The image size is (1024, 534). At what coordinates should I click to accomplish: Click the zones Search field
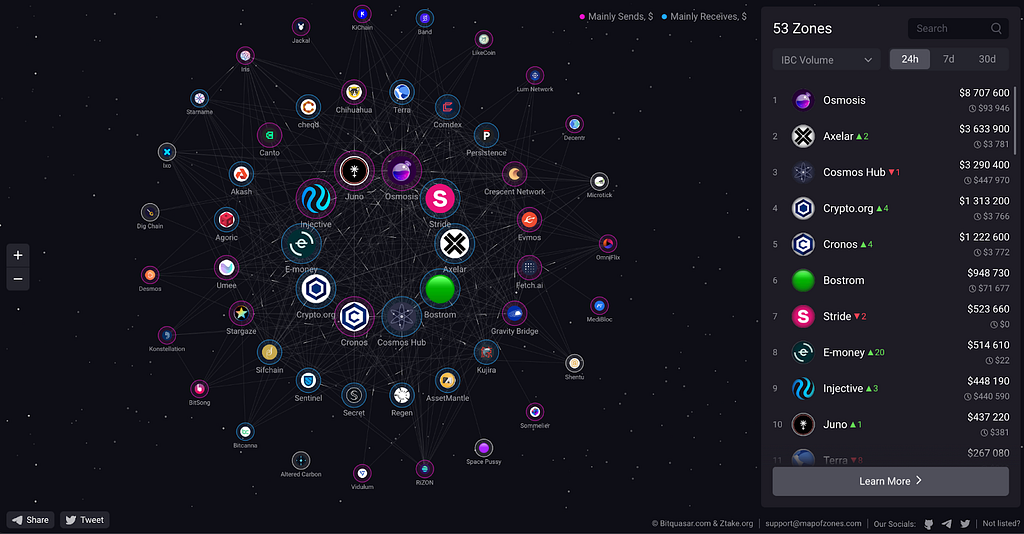tap(958, 29)
